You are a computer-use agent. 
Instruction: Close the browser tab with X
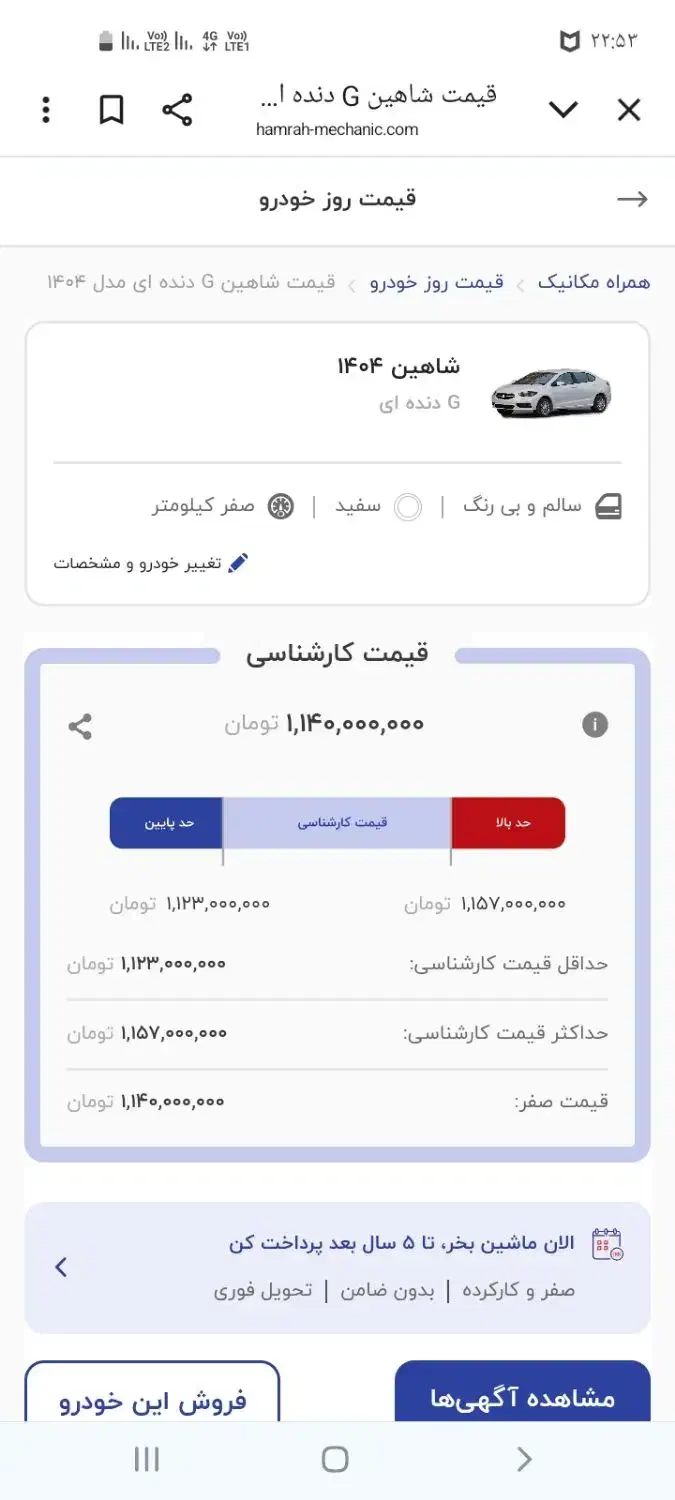click(628, 110)
